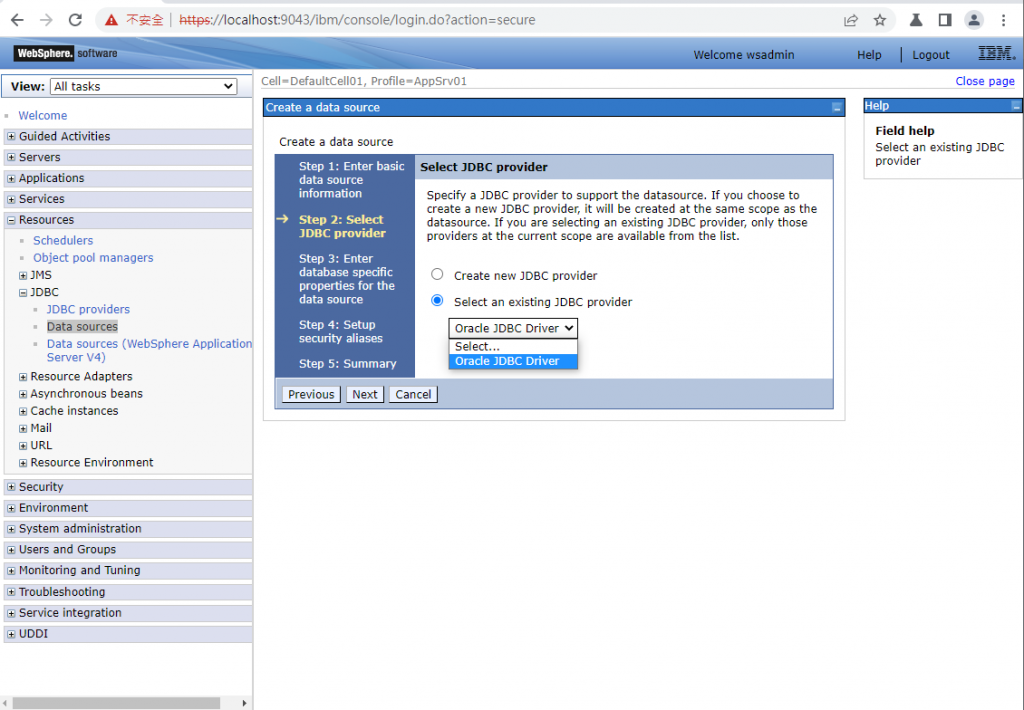Image resolution: width=1024 pixels, height=710 pixels.
Task: Click the WebSphere software logo
Action: (x=66, y=53)
